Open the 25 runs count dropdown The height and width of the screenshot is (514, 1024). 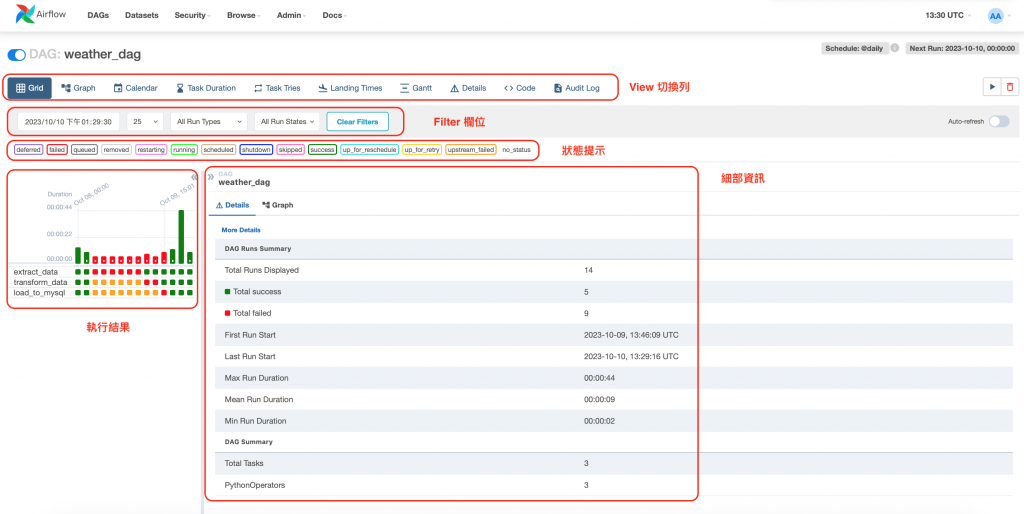pos(145,121)
